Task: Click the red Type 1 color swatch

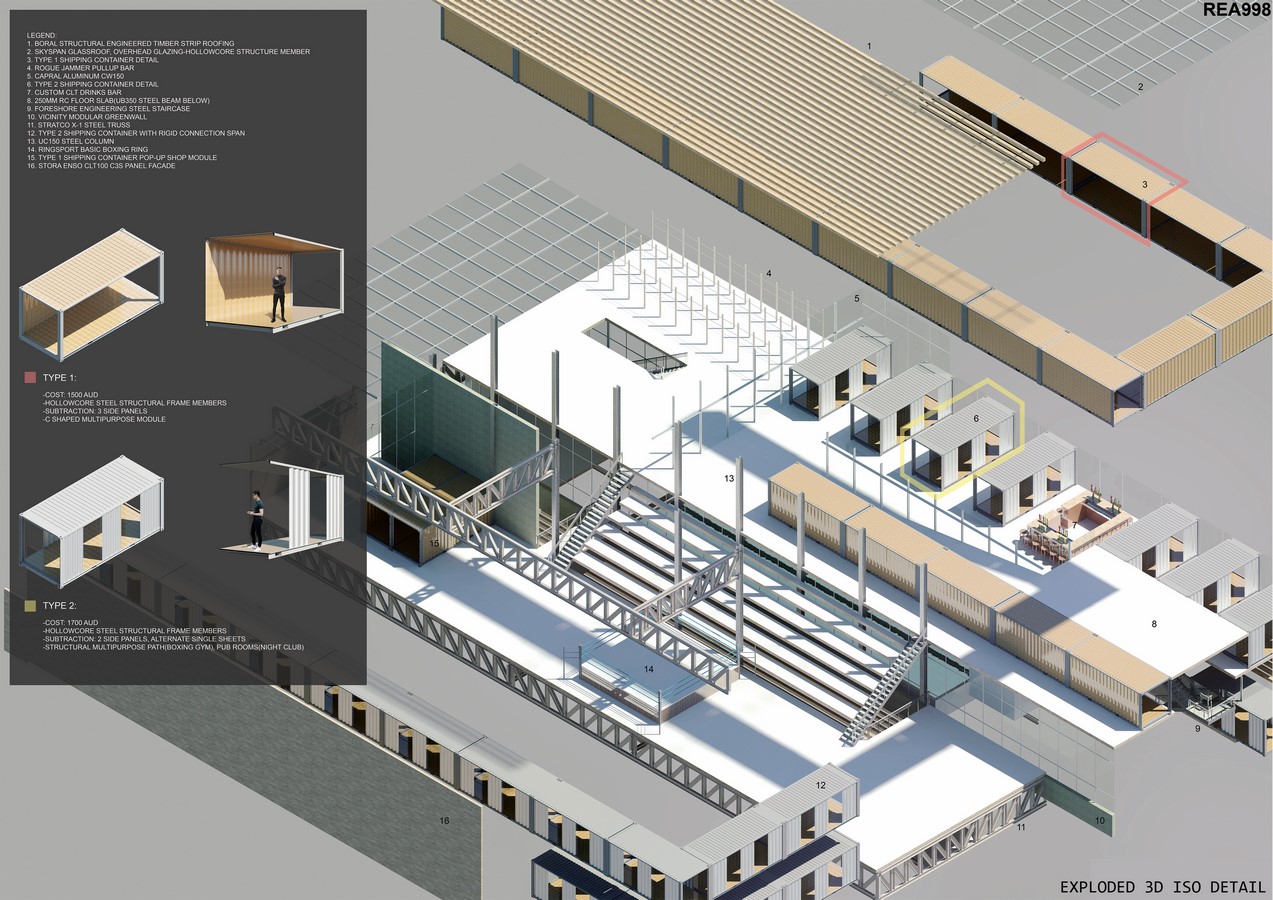Action: pyautogui.click(x=30, y=378)
